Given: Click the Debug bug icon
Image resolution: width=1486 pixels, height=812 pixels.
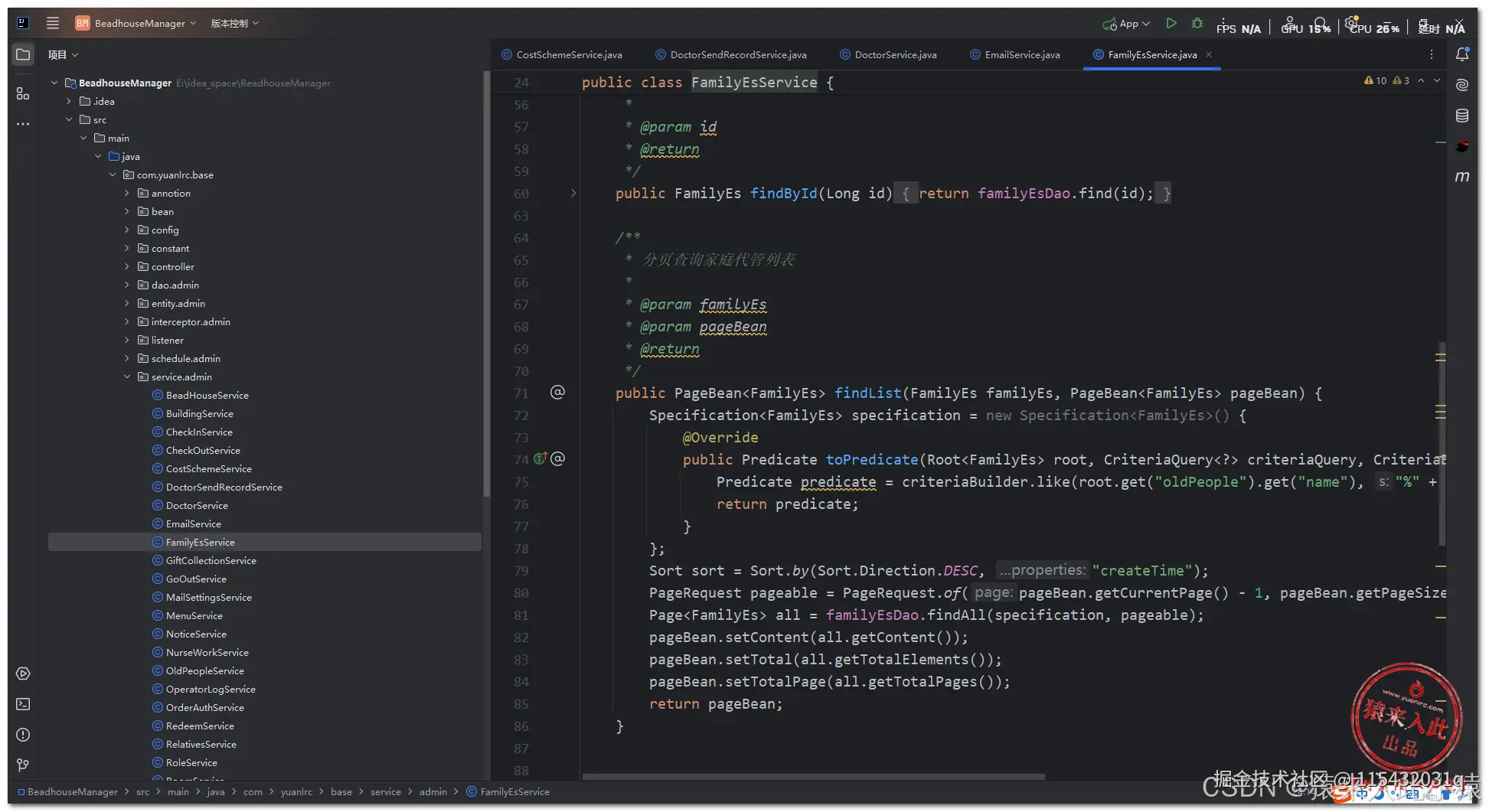Looking at the screenshot, I should [1197, 24].
